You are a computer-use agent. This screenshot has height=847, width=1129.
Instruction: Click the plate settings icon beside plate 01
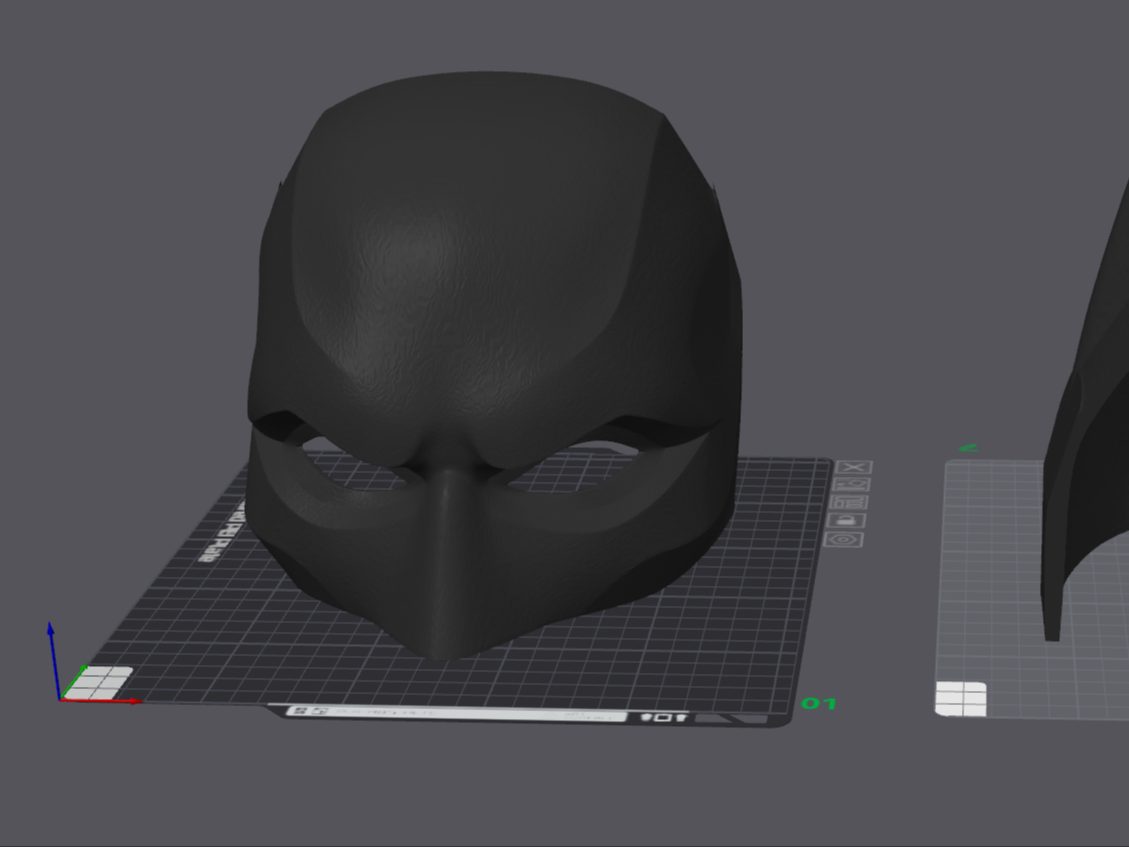[843, 539]
